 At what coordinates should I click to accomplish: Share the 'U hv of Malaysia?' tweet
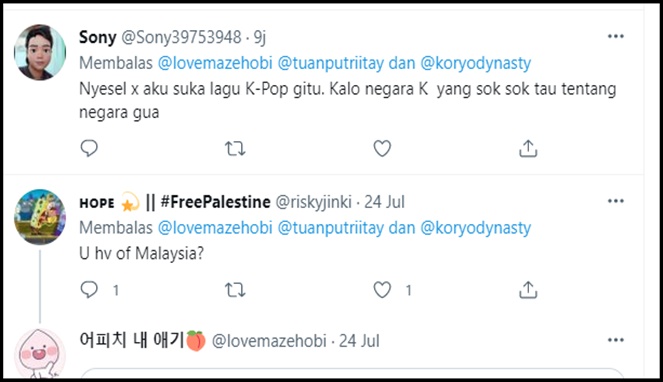click(528, 290)
